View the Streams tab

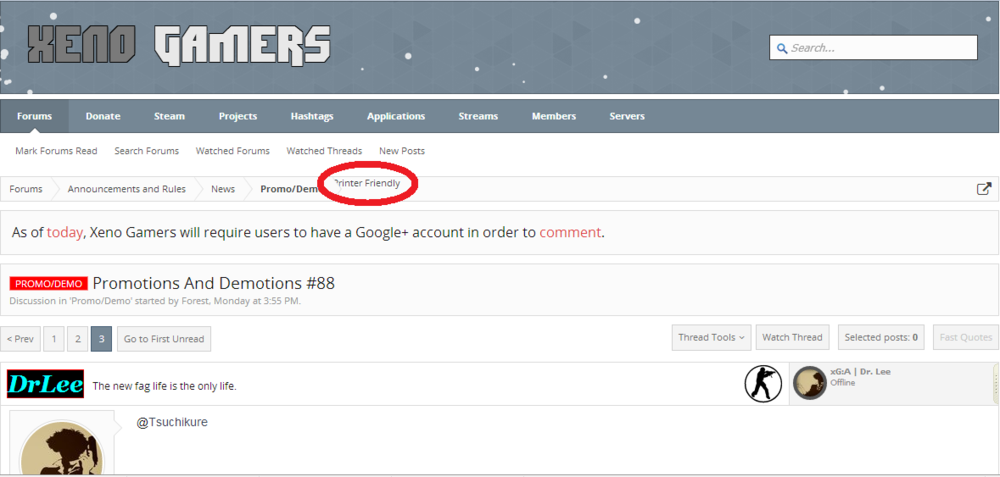(478, 116)
